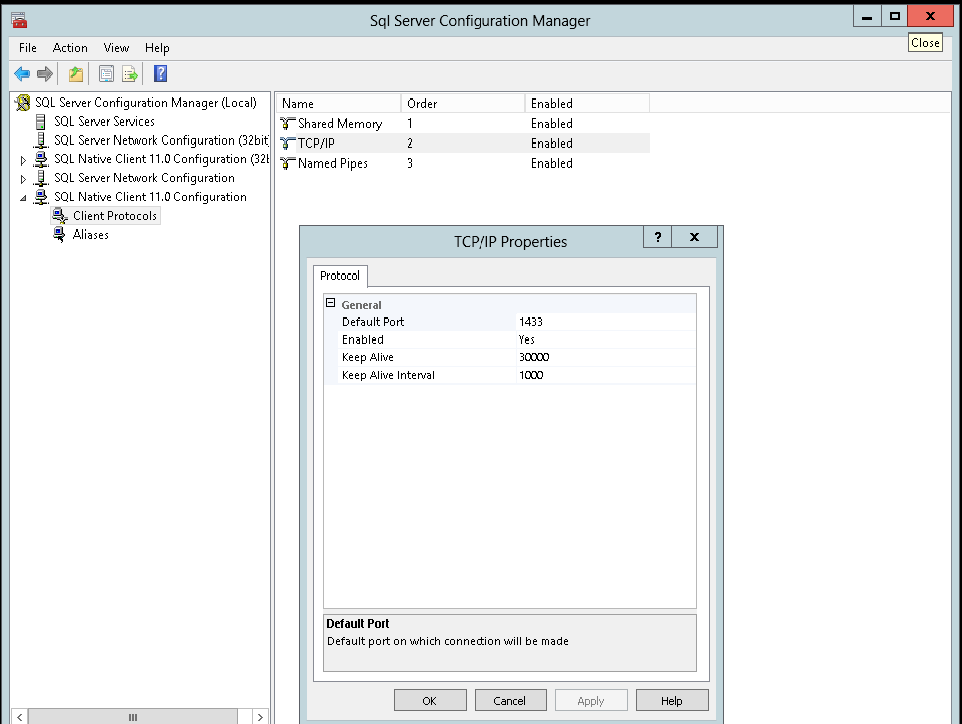Image resolution: width=962 pixels, height=724 pixels.
Task: Open the File menu
Action: point(26,47)
